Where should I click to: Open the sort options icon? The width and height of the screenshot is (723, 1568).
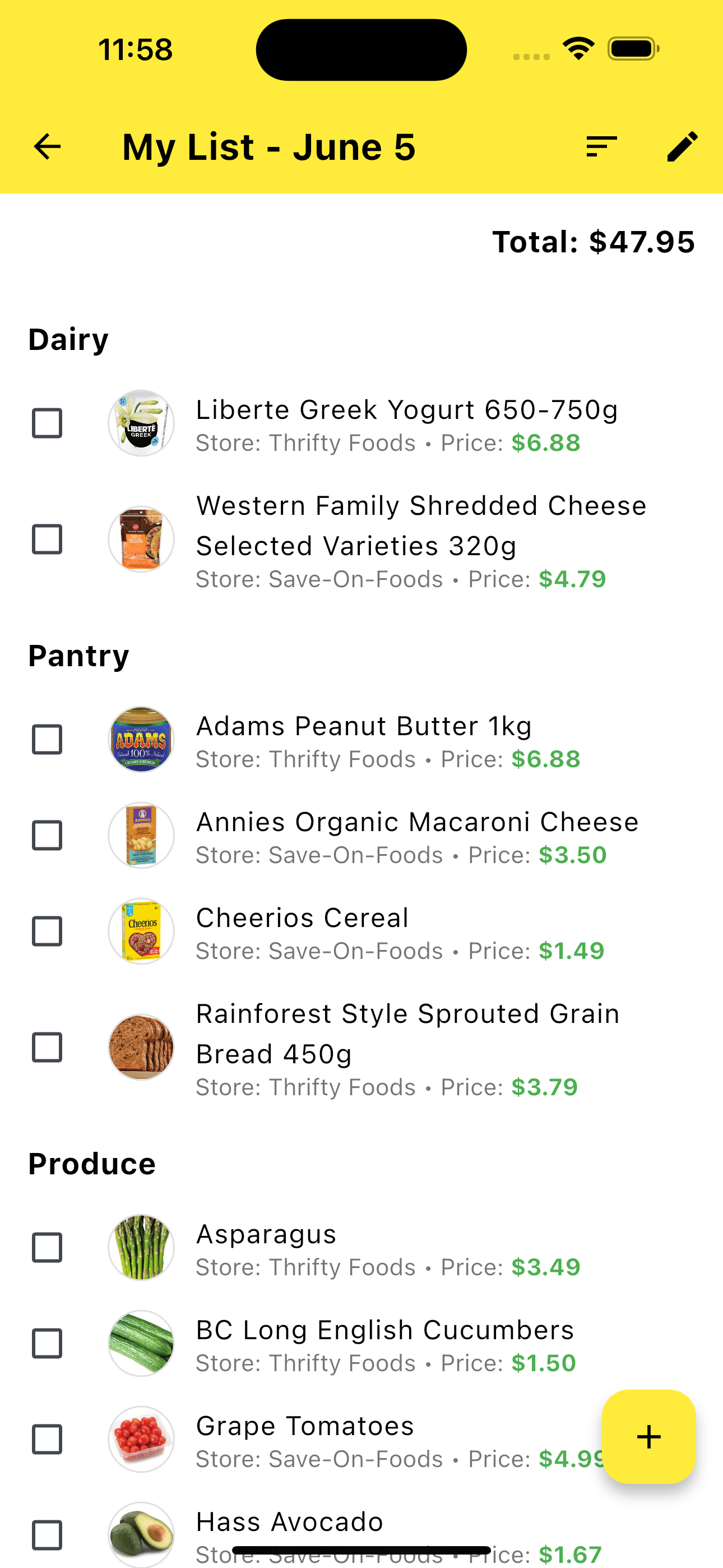601,147
